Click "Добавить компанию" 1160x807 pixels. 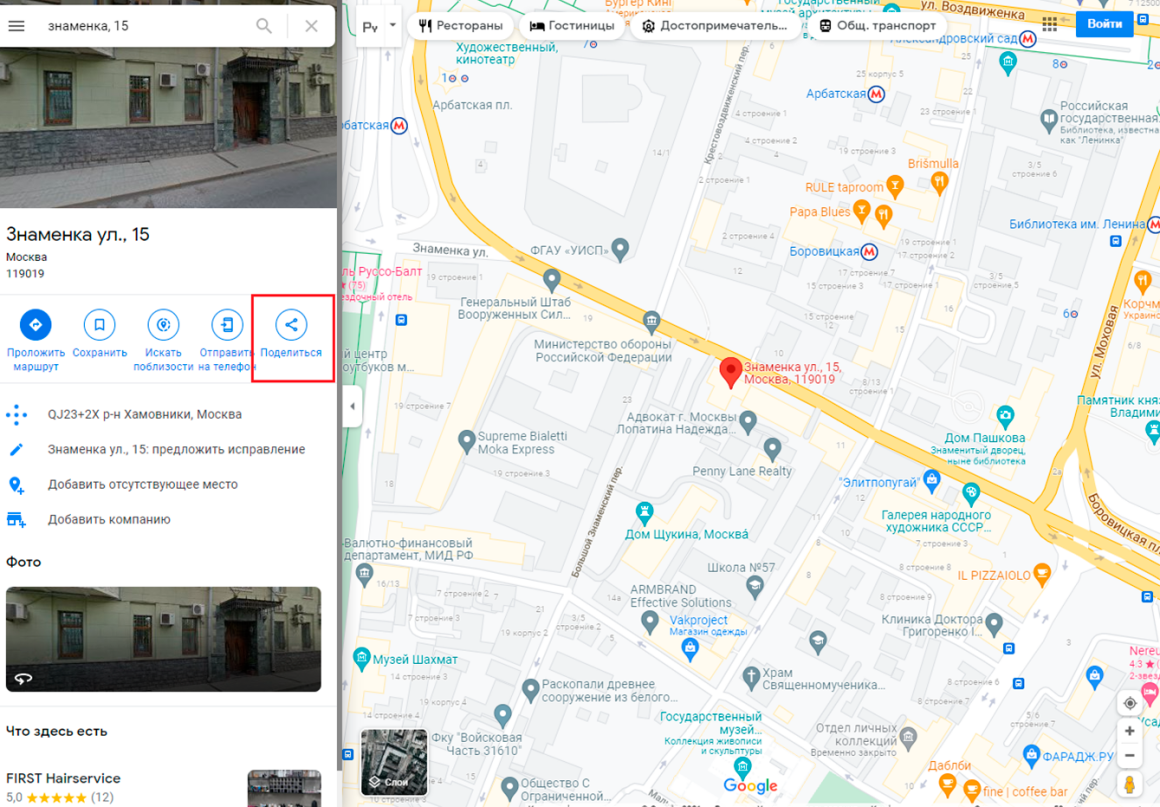point(109,519)
